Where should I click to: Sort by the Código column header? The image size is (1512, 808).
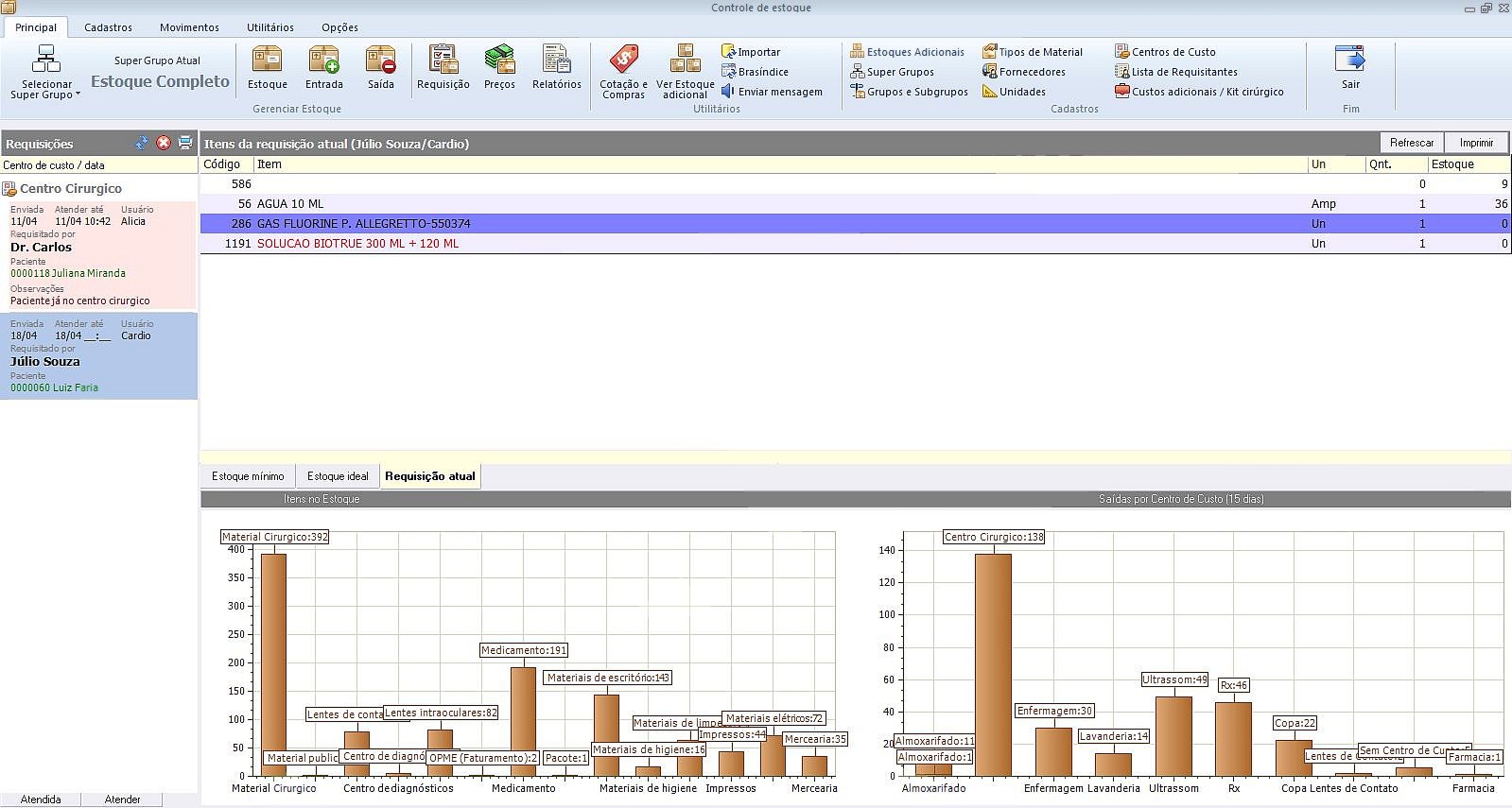coord(227,164)
